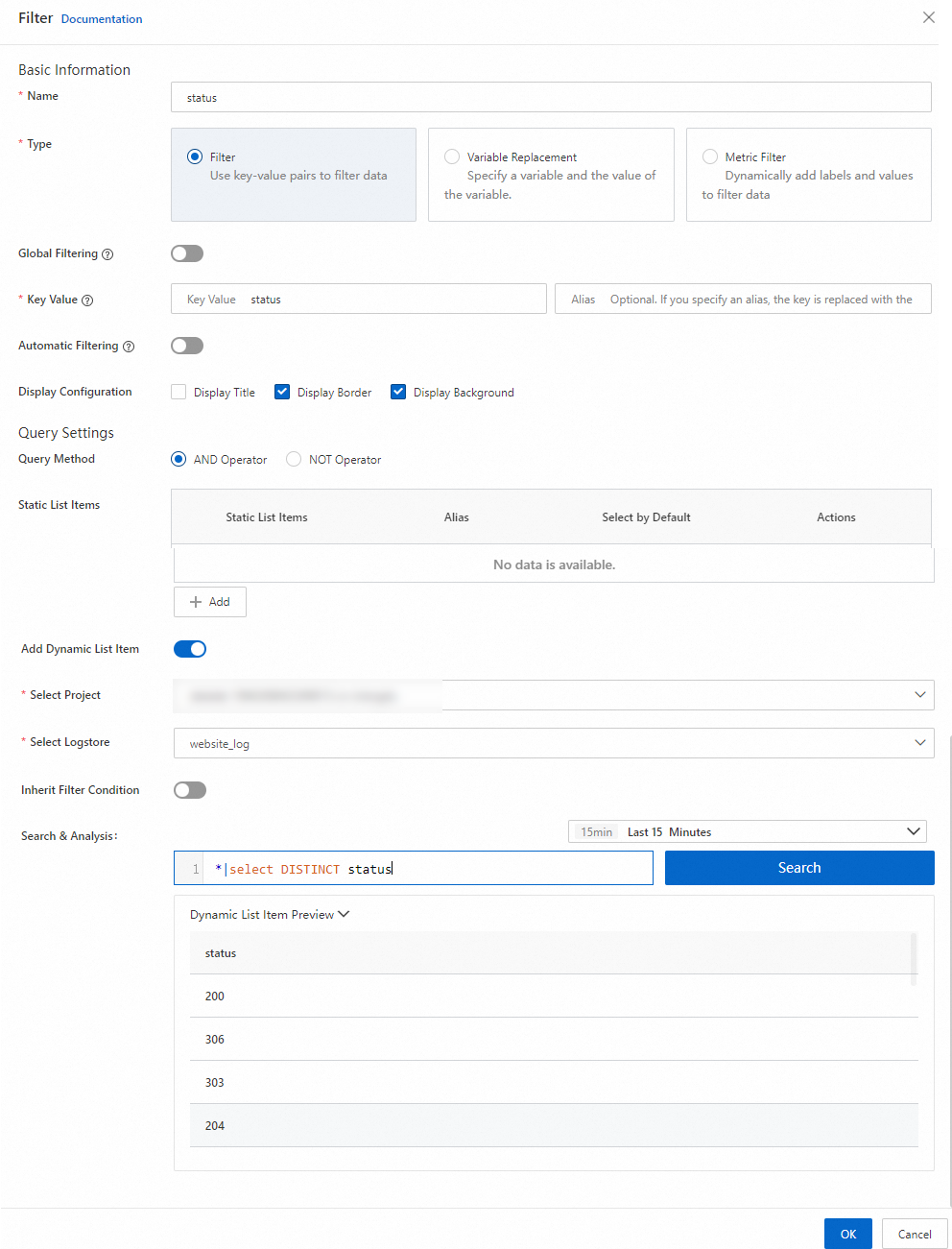Click the blue Search button

(799, 868)
